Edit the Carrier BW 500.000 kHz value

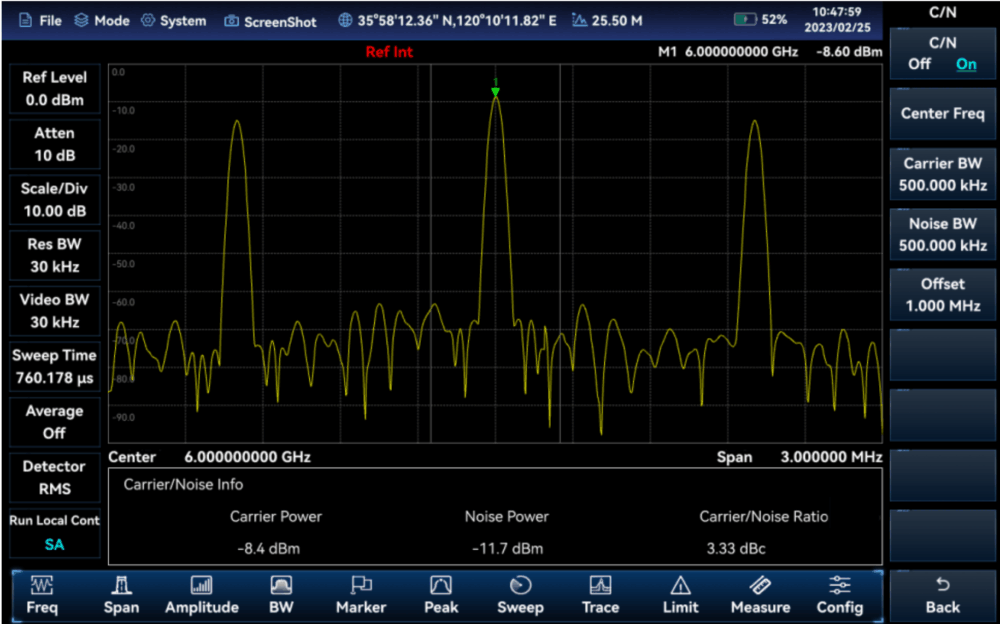942,175
